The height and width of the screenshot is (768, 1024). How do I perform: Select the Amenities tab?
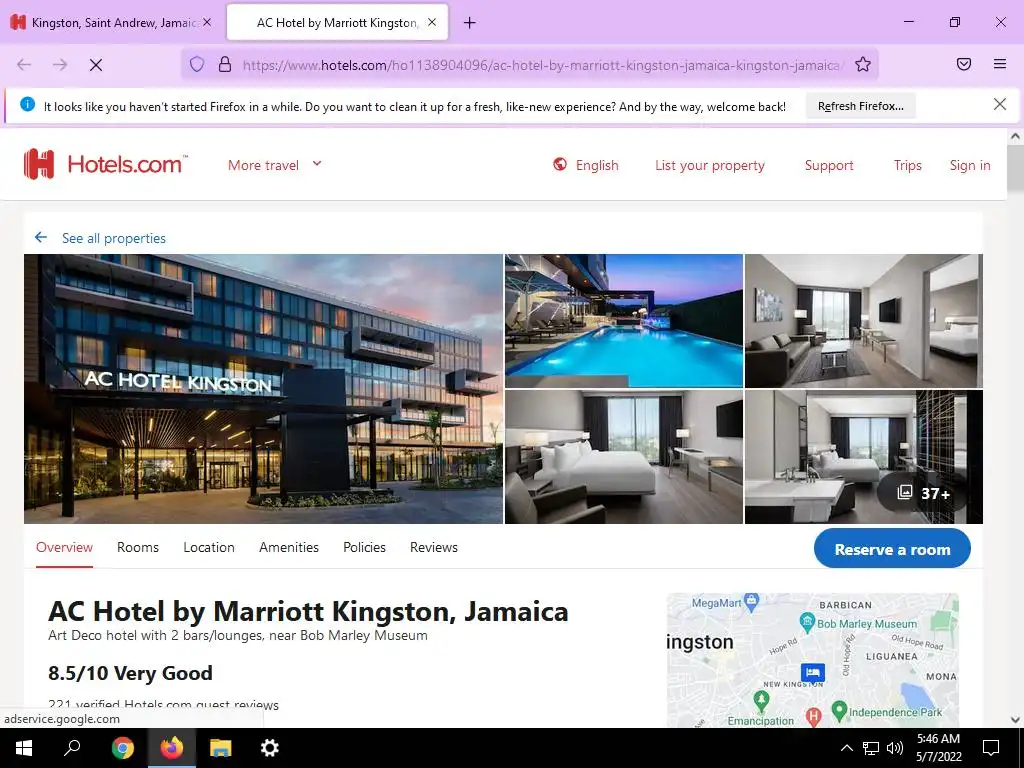coord(289,547)
